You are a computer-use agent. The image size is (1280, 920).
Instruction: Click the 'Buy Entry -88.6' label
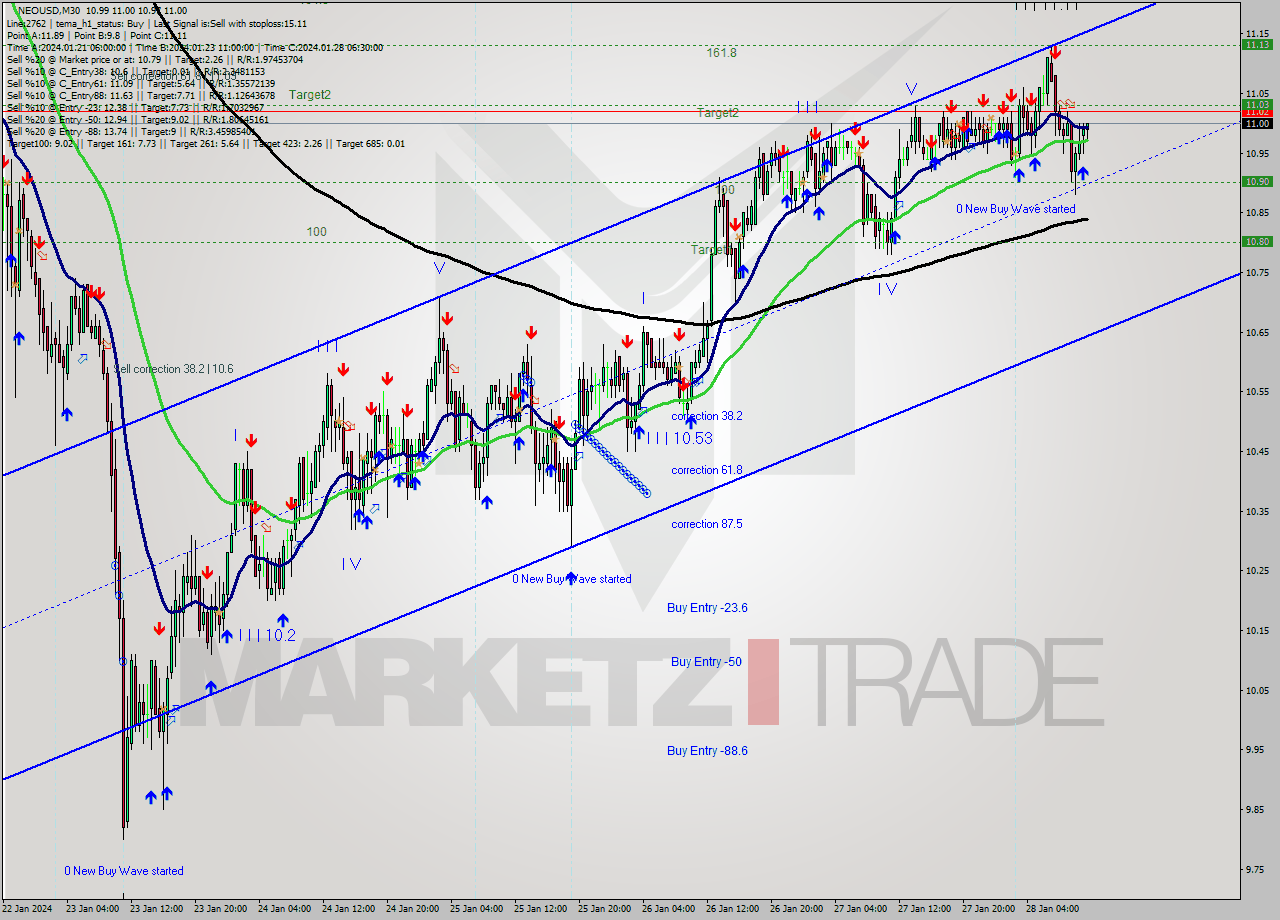(707, 751)
